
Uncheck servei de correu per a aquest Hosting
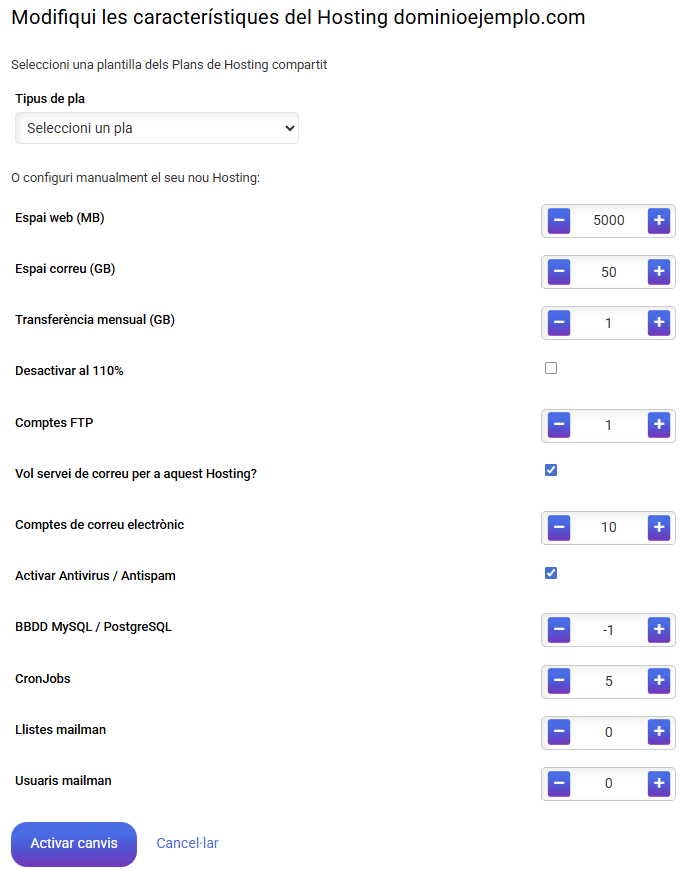[x=551, y=470]
